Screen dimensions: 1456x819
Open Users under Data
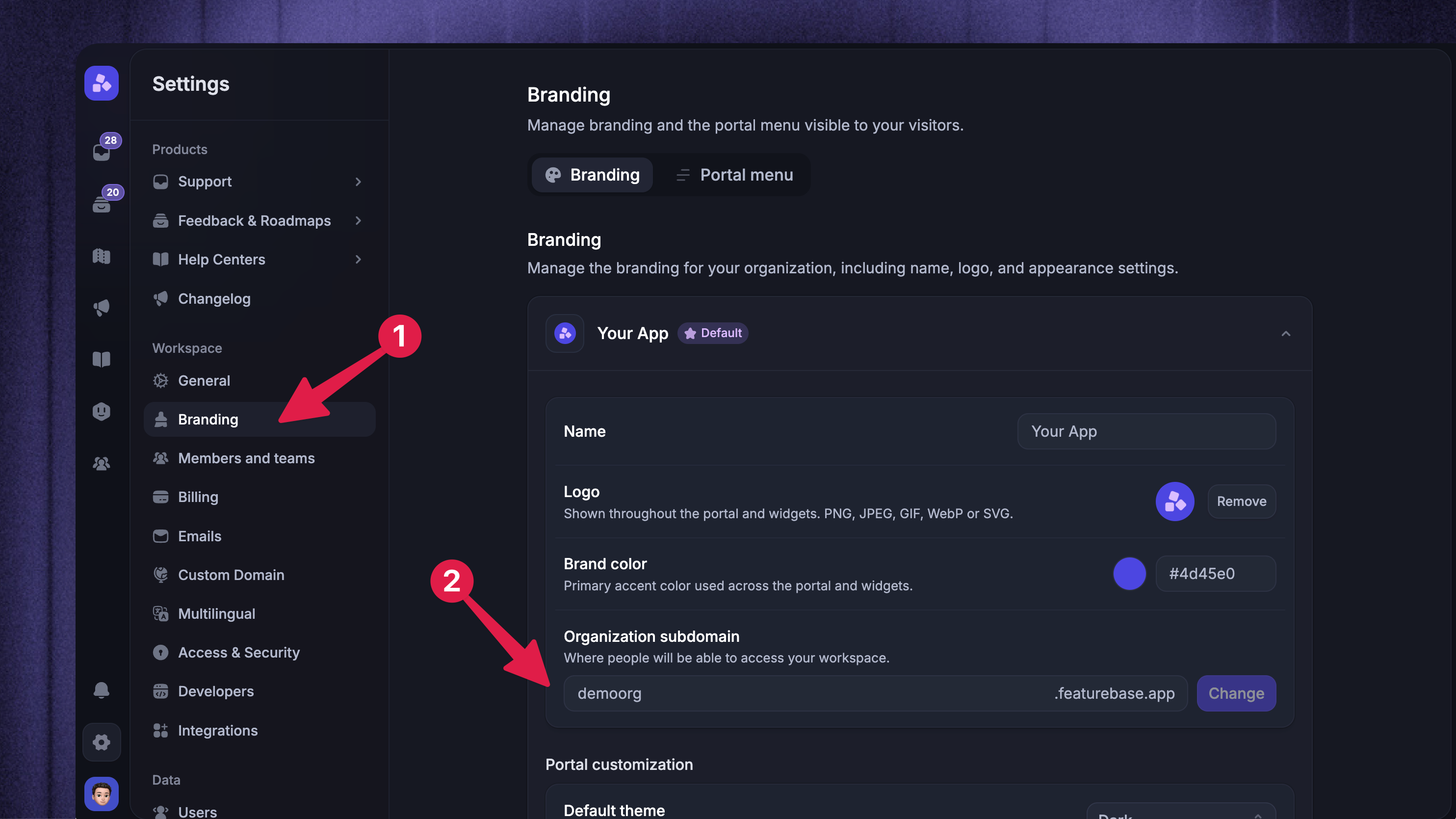pos(260,811)
